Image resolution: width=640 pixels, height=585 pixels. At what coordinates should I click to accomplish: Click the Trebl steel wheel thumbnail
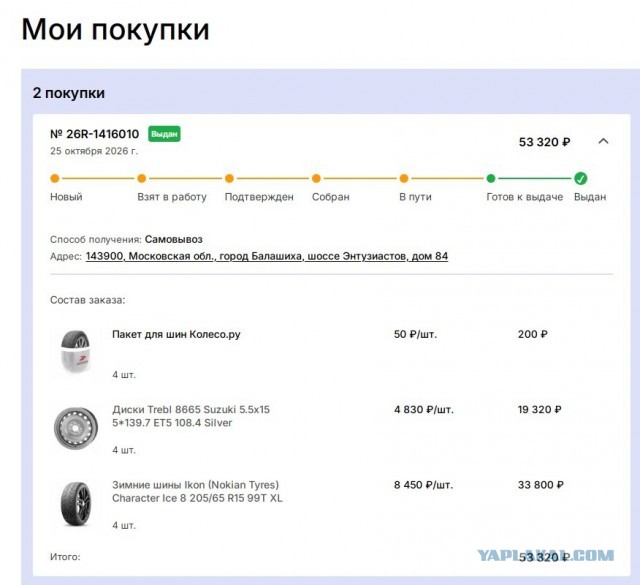click(x=76, y=428)
